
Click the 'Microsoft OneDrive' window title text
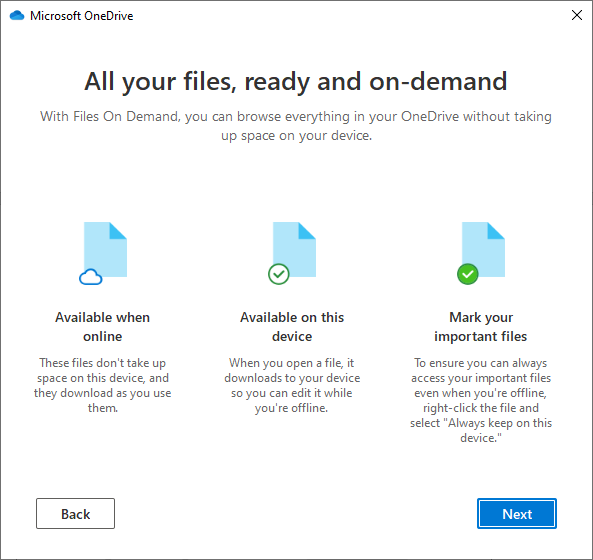coord(82,16)
